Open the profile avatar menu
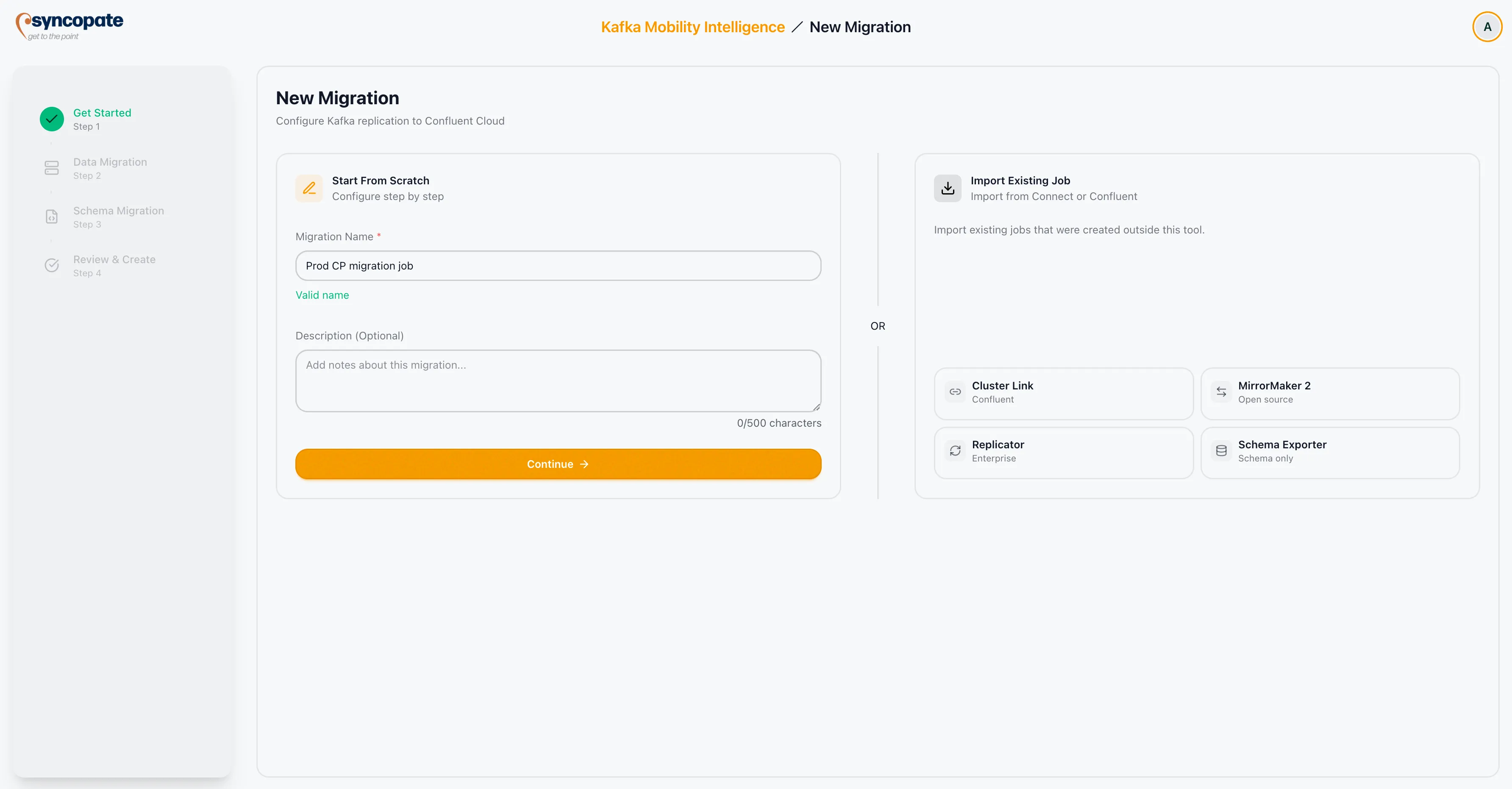This screenshot has height=789, width=1512. point(1487,26)
